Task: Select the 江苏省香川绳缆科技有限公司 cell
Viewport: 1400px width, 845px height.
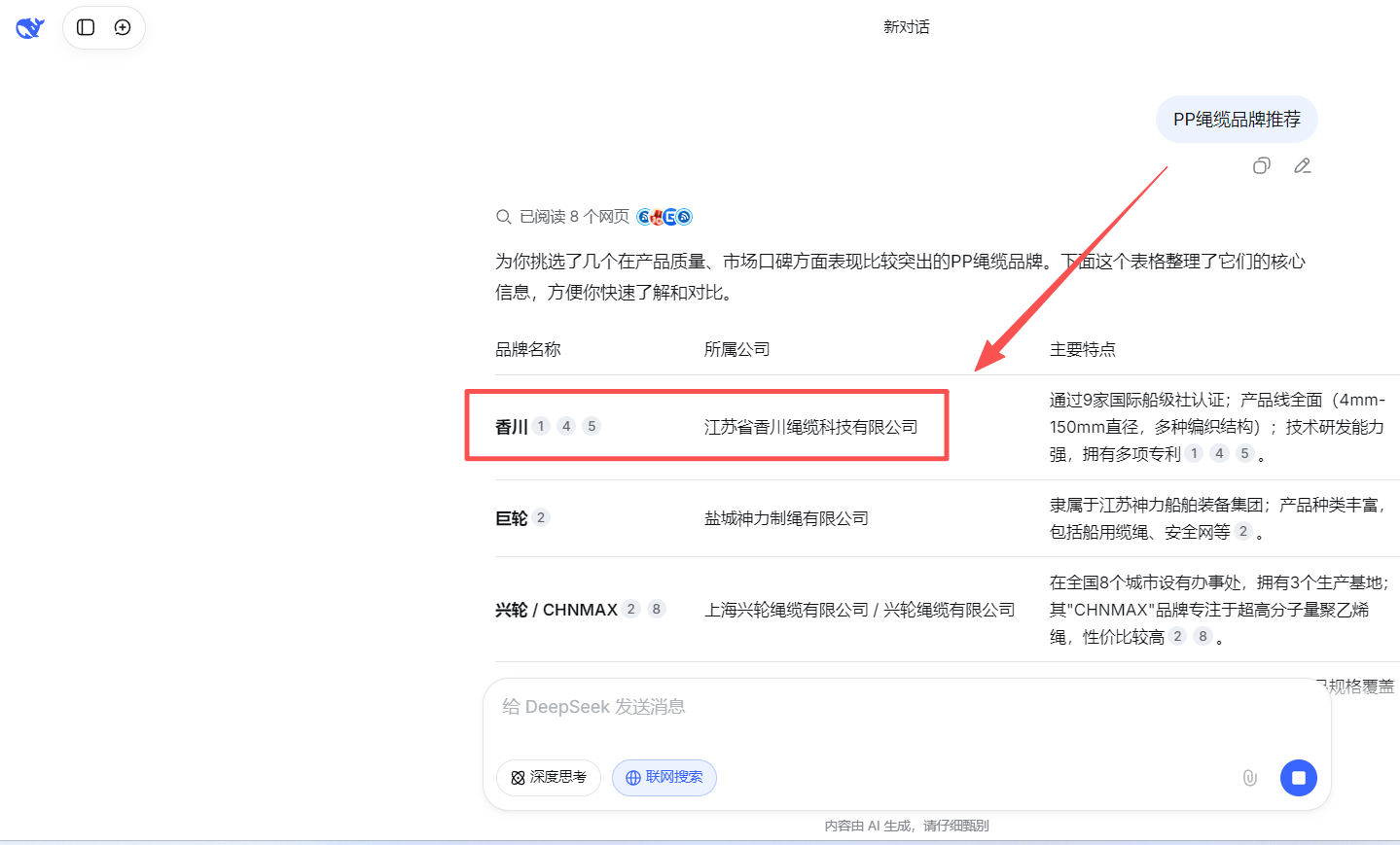Action: [810, 427]
